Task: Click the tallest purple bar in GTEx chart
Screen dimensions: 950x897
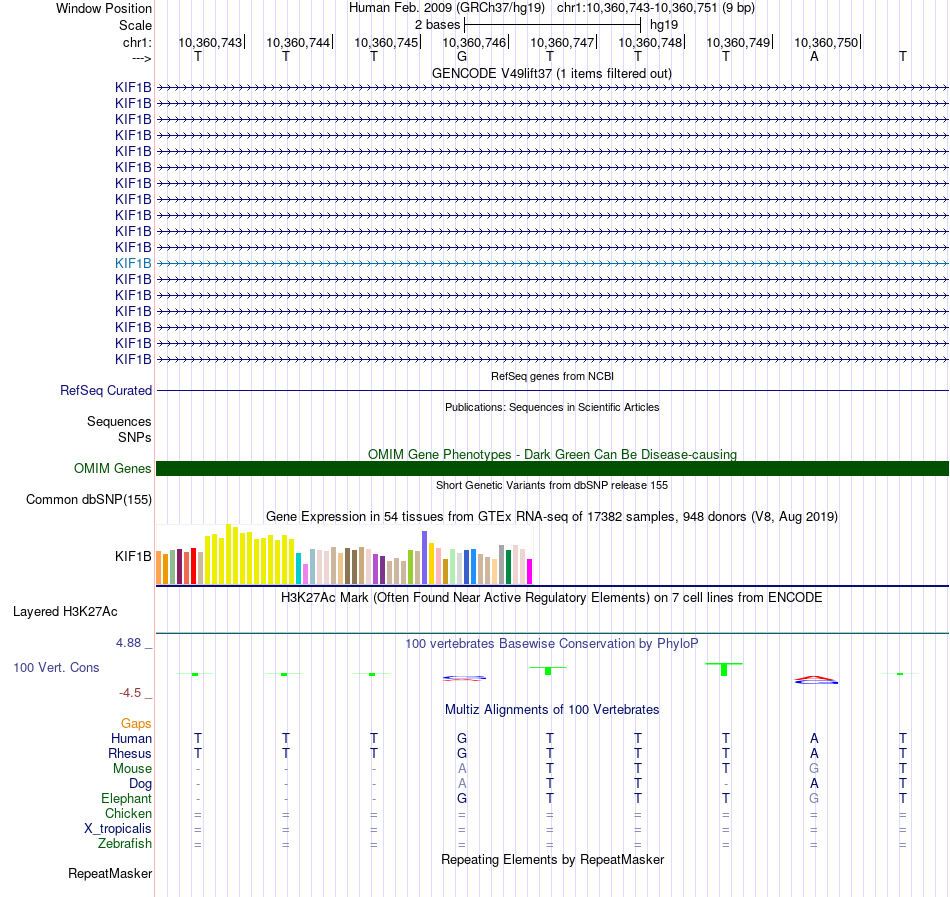Action: click(x=425, y=557)
